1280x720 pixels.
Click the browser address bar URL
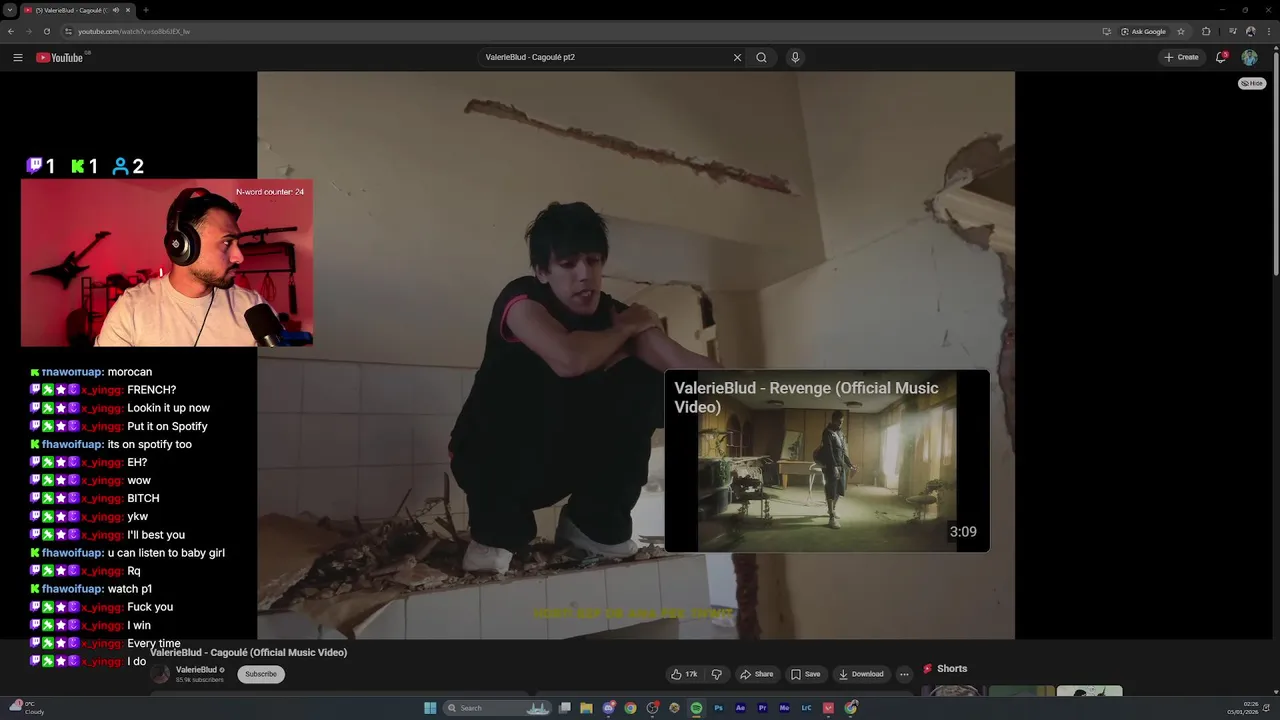134,31
